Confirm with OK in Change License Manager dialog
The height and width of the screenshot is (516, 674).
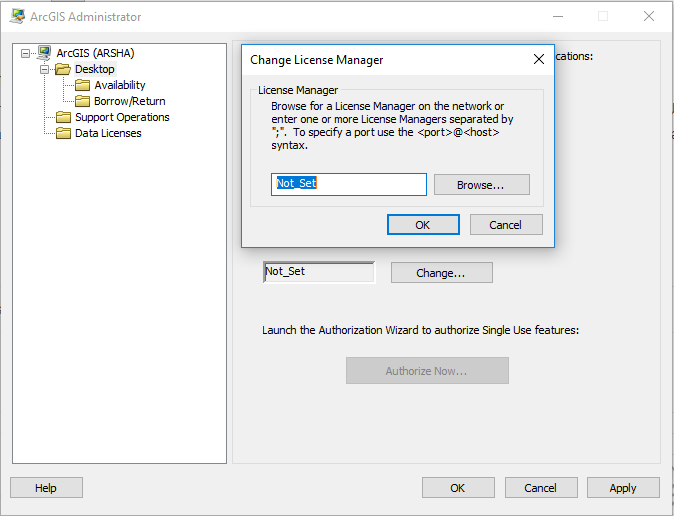pos(423,224)
